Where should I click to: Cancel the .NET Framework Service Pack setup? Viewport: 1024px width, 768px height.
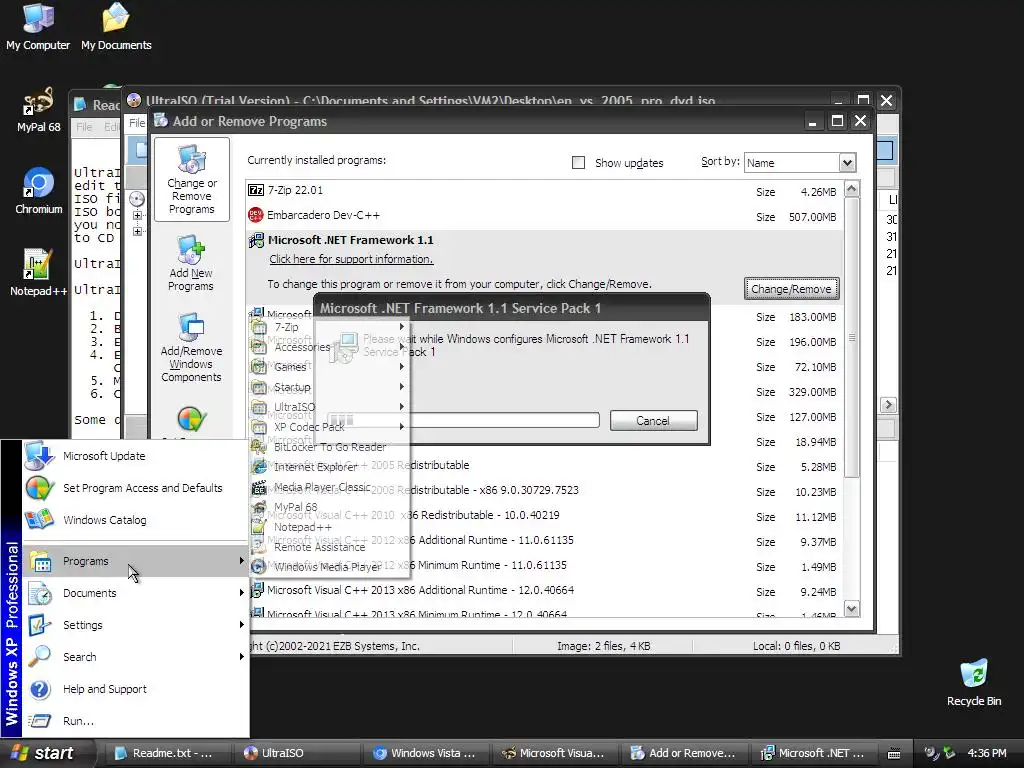pyautogui.click(x=653, y=421)
